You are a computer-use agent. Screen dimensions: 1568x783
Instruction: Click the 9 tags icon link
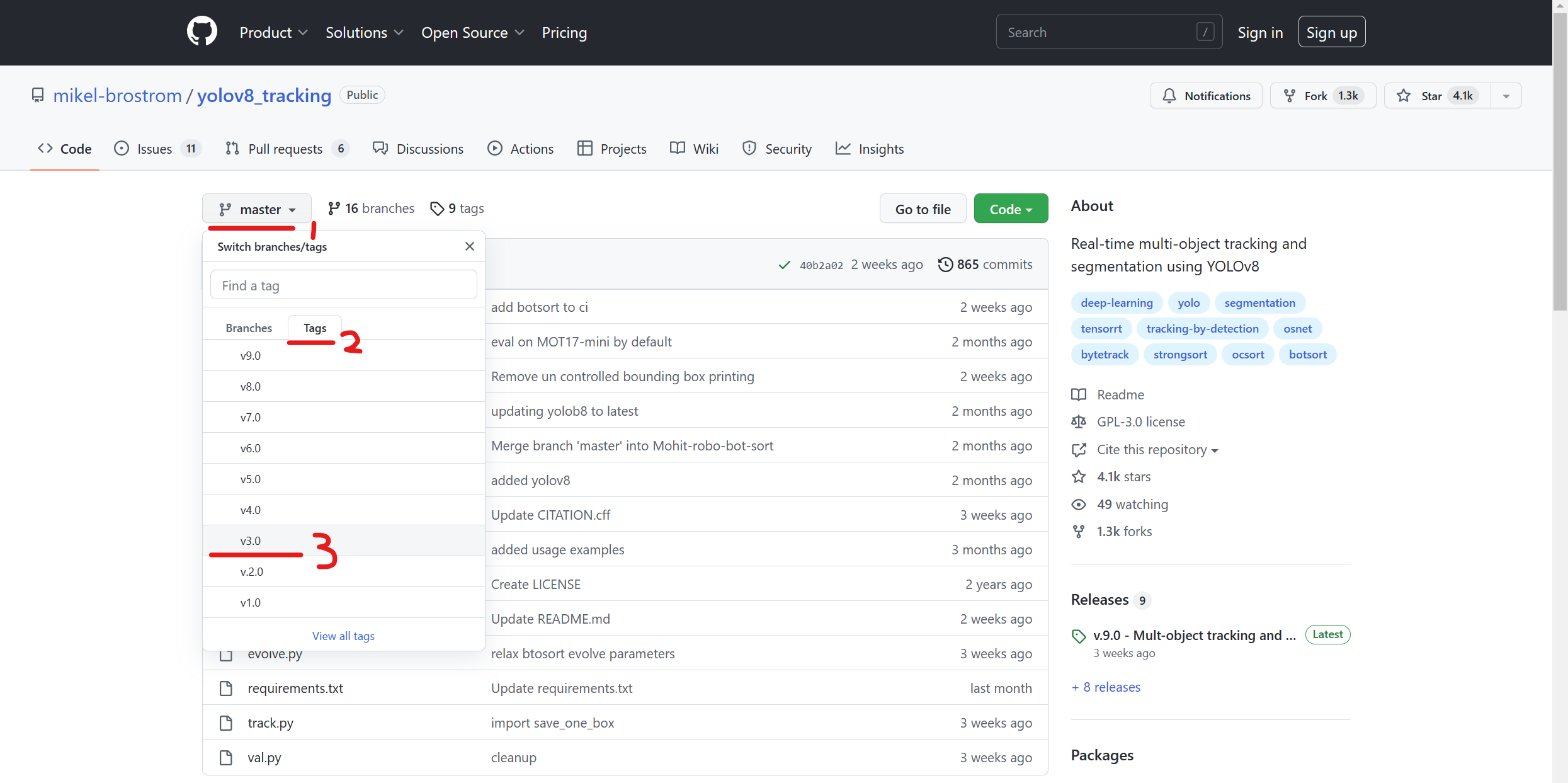[x=437, y=209]
